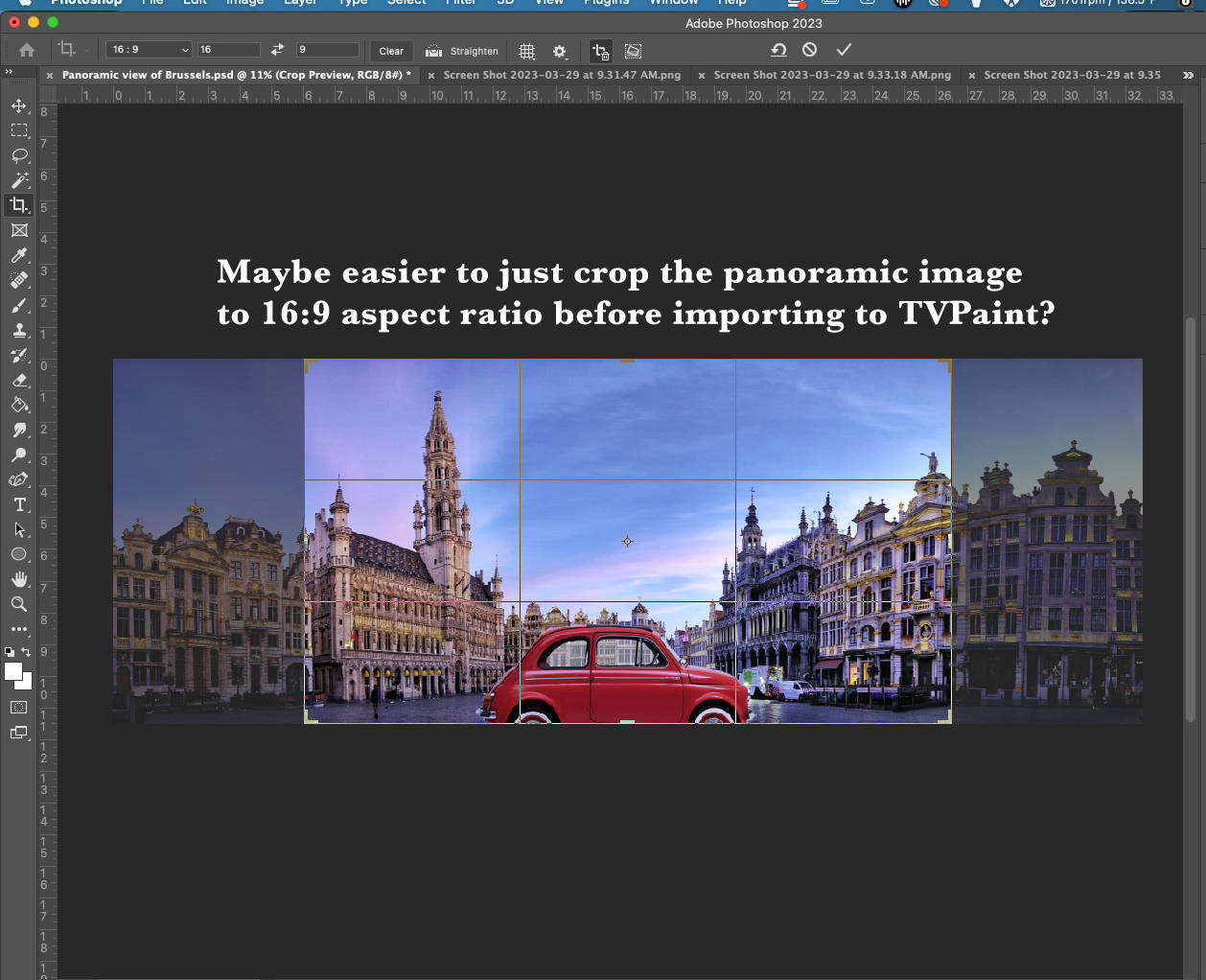The height and width of the screenshot is (980, 1206).
Task: Select the Spot Healing Brush tool
Action: [x=19, y=280]
